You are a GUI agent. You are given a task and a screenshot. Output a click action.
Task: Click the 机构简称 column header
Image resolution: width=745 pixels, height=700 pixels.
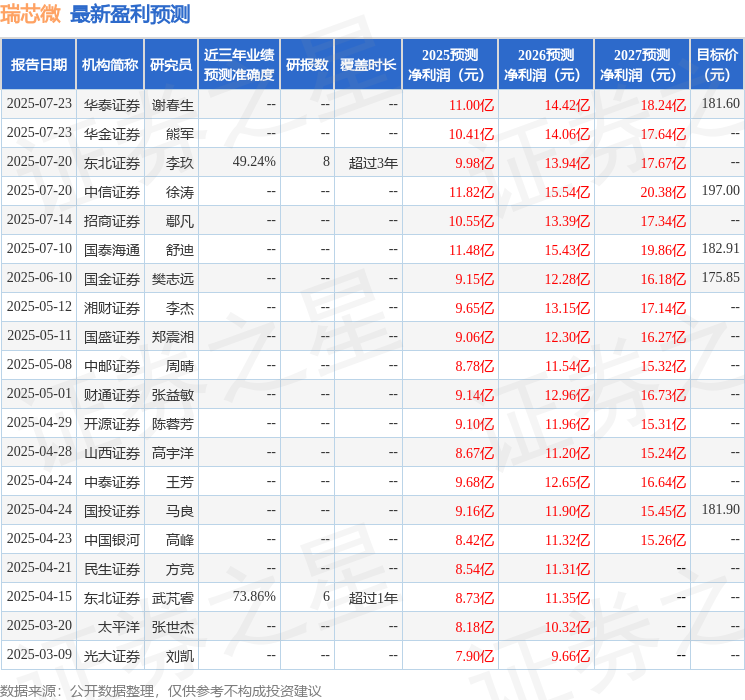click(110, 65)
